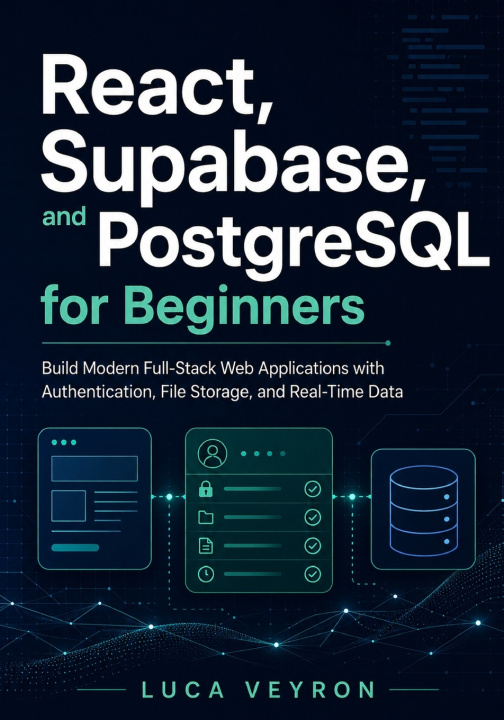Image resolution: width=504 pixels, height=720 pixels.
Task: Click the document icon in the center panel
Action: [x=206, y=546]
